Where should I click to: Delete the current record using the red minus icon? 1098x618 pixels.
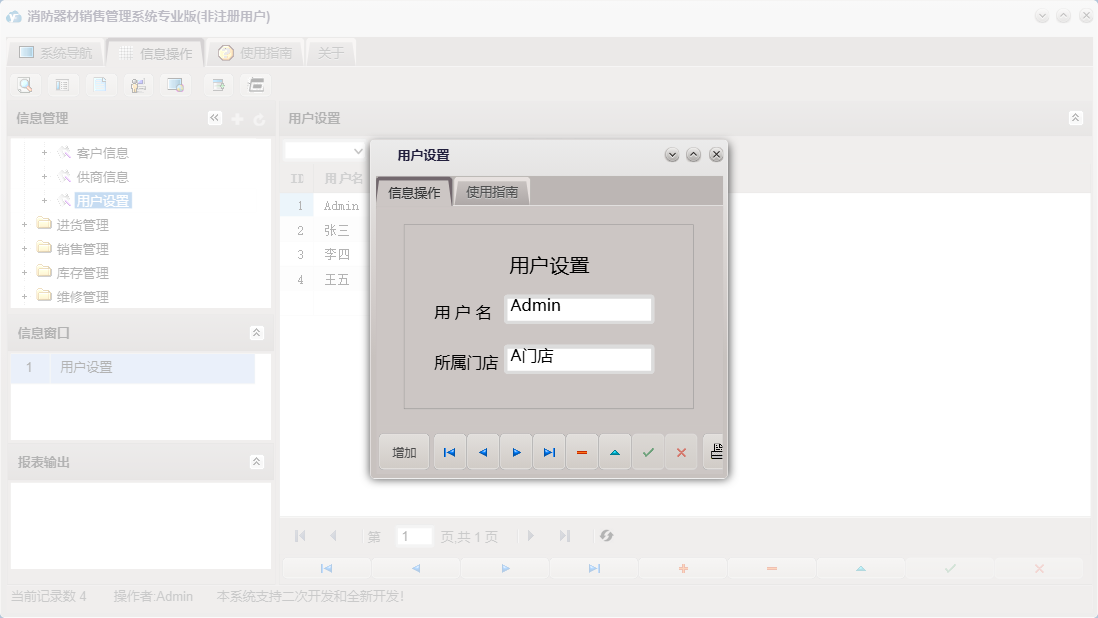(x=582, y=452)
